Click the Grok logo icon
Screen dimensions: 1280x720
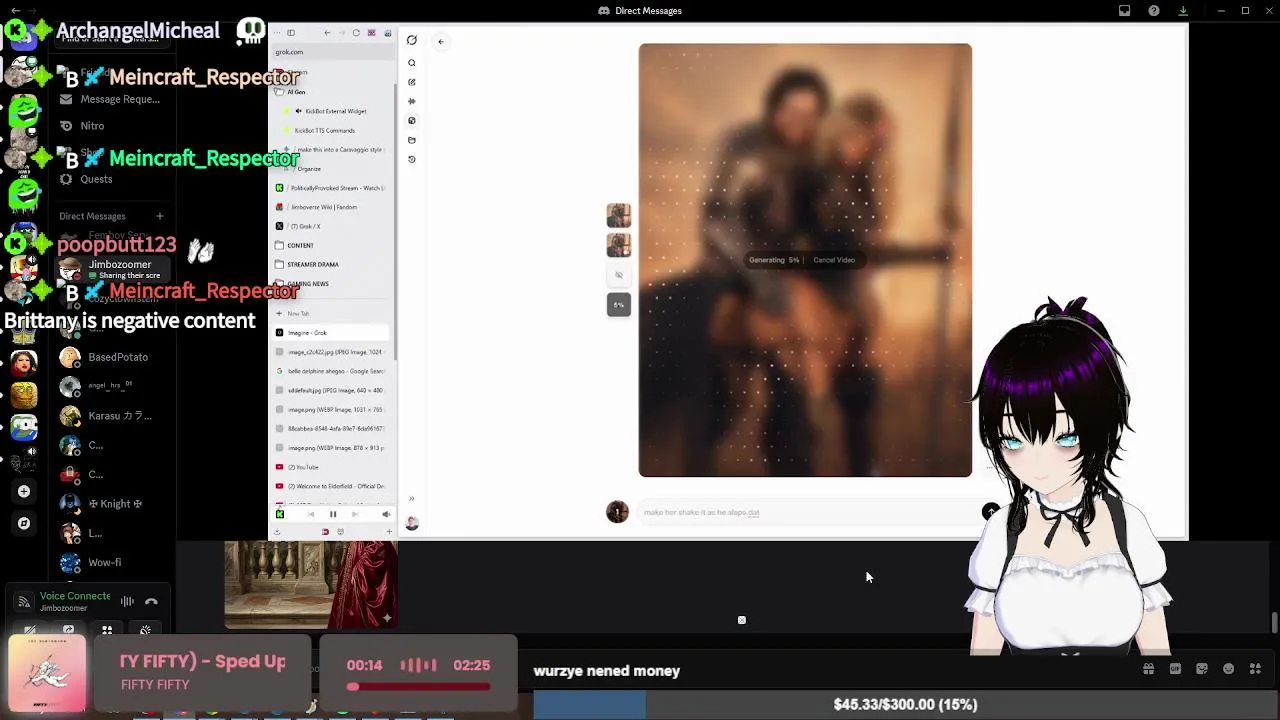click(x=411, y=40)
